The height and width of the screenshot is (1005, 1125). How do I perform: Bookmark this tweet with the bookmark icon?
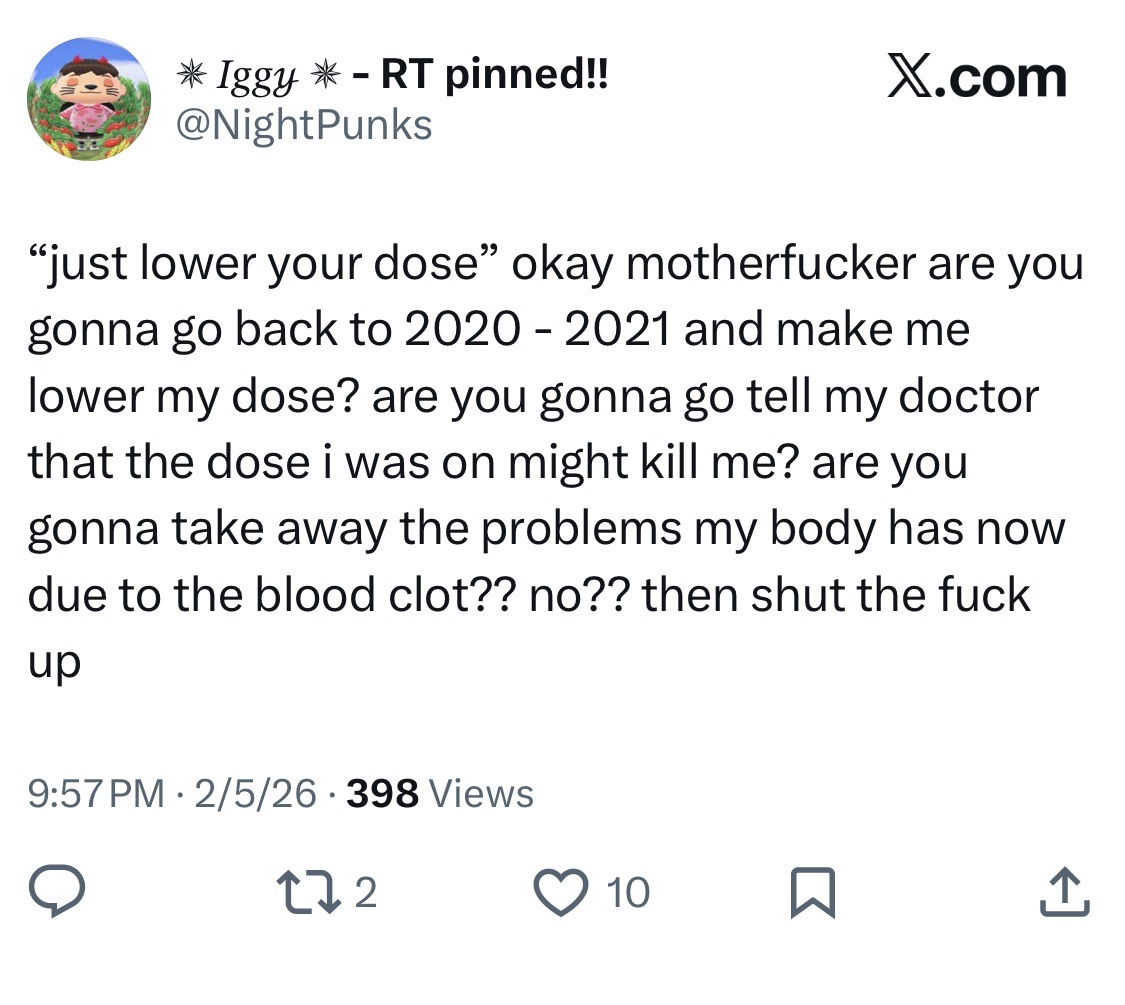point(813,892)
